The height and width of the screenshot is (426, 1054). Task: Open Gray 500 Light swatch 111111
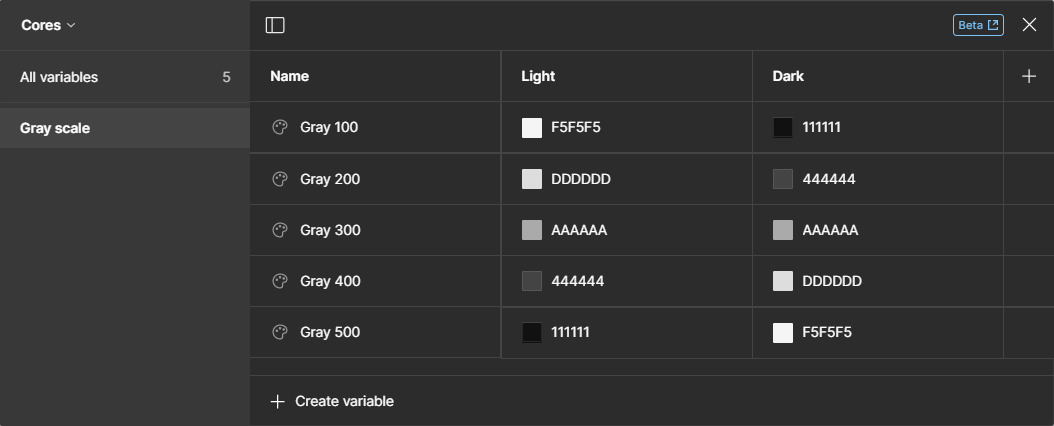tap(532, 332)
